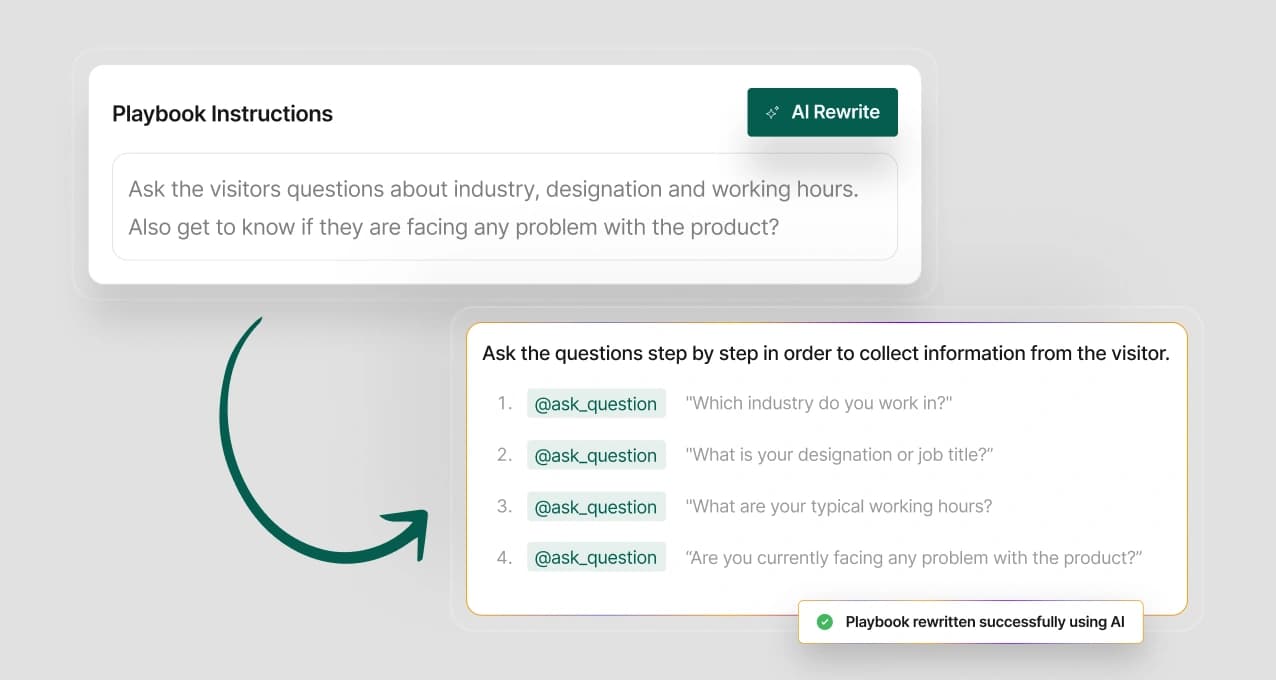Pick the @ask_question tag in step 4
The height and width of the screenshot is (680, 1276).
[x=596, y=558]
